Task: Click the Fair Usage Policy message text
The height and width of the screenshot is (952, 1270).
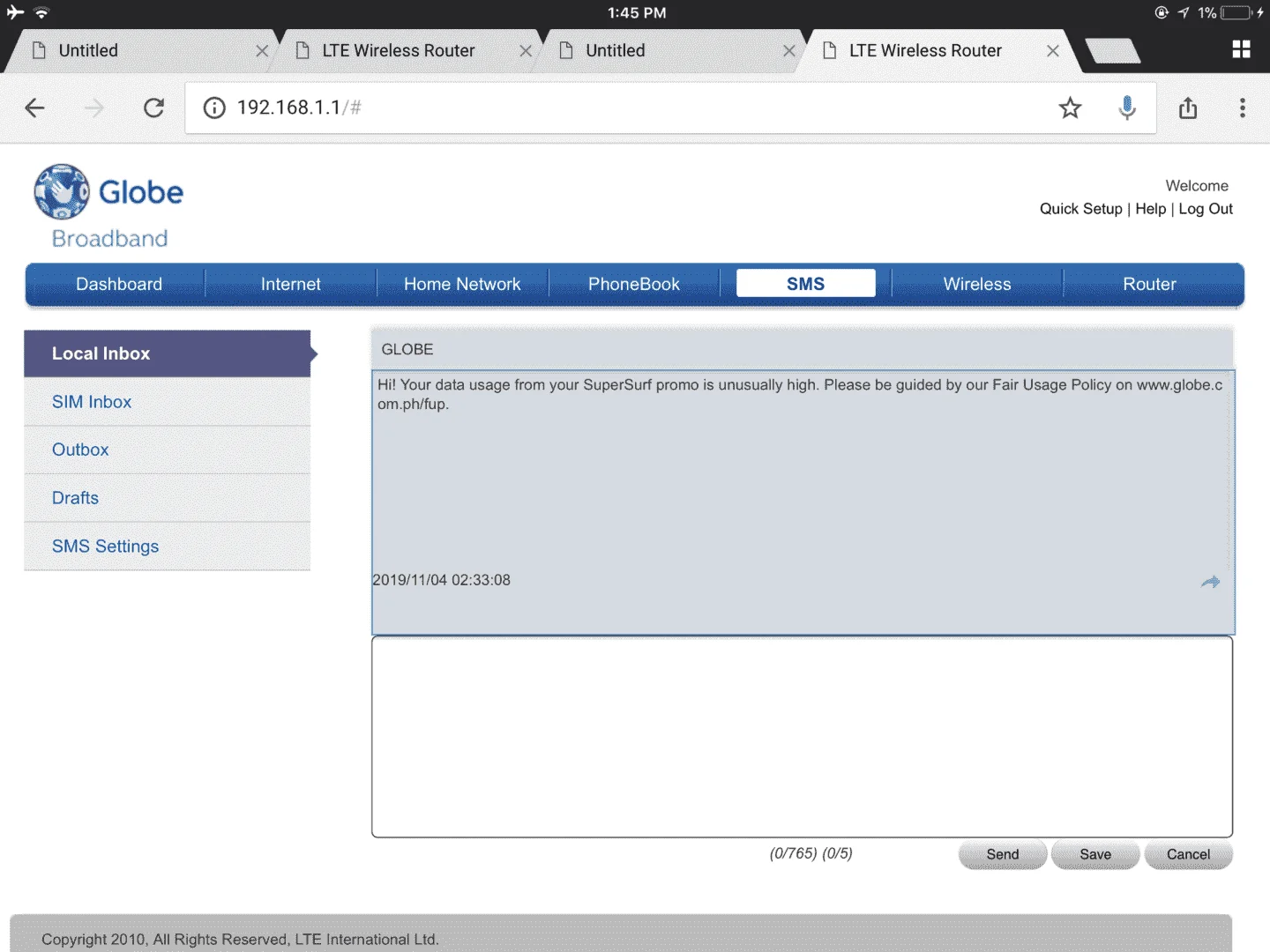Action: (800, 394)
